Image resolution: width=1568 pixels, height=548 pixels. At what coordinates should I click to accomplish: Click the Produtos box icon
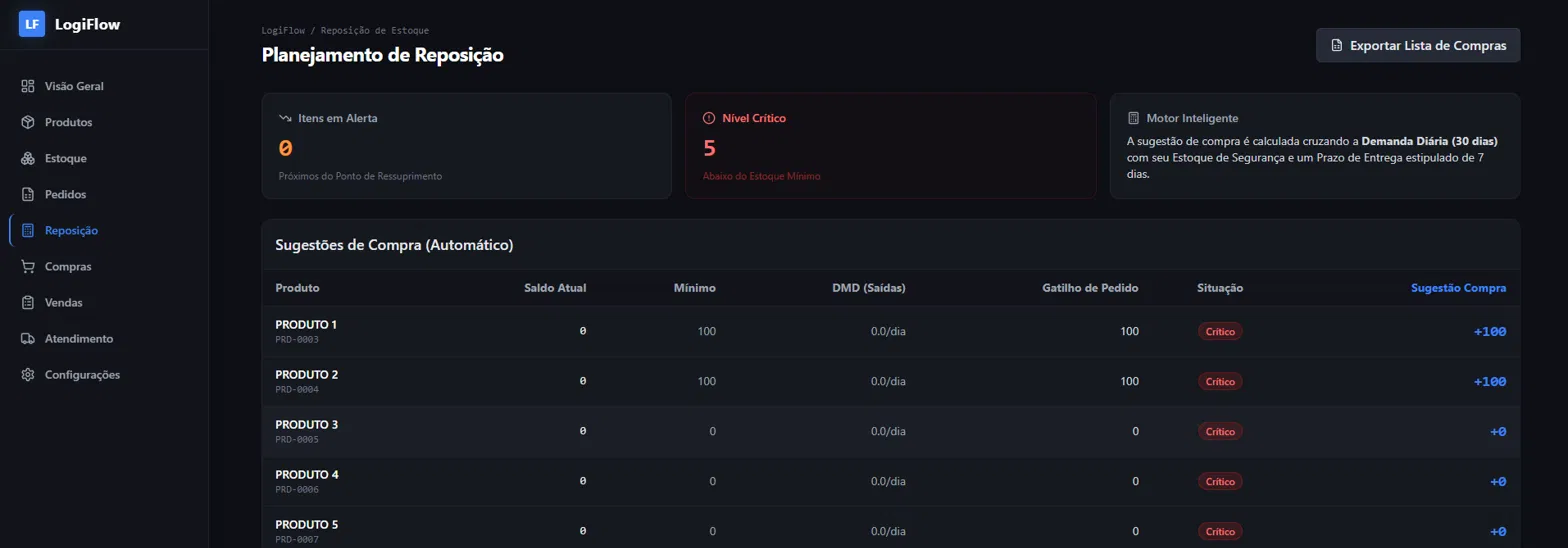[28, 122]
